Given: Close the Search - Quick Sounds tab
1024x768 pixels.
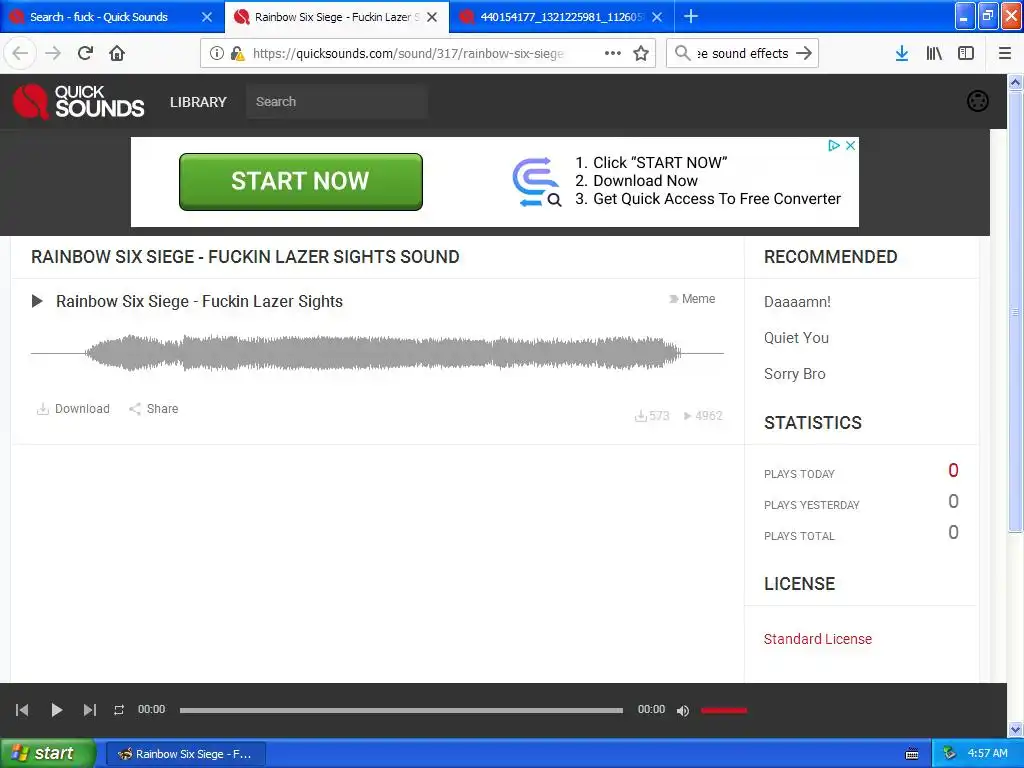Looking at the screenshot, I should point(206,17).
